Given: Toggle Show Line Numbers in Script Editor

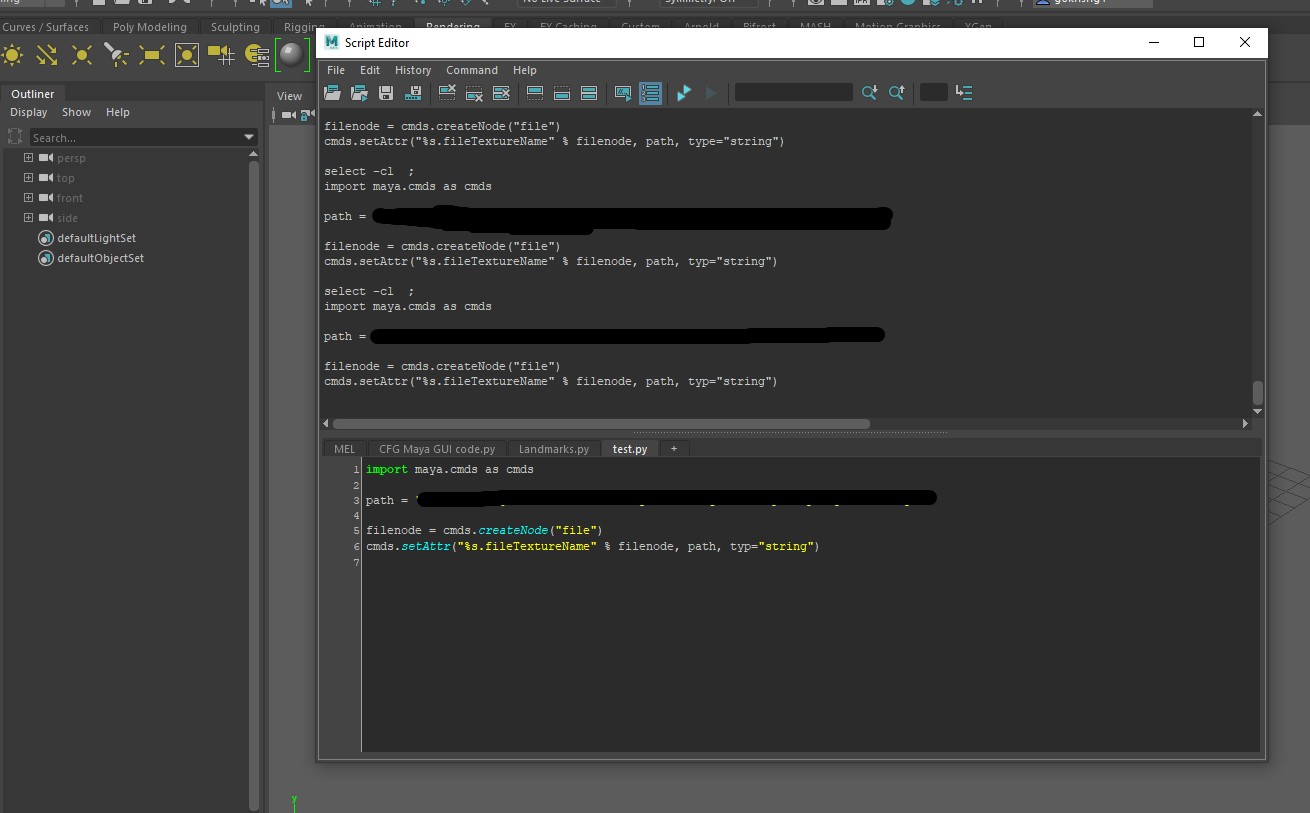Looking at the screenshot, I should point(650,93).
